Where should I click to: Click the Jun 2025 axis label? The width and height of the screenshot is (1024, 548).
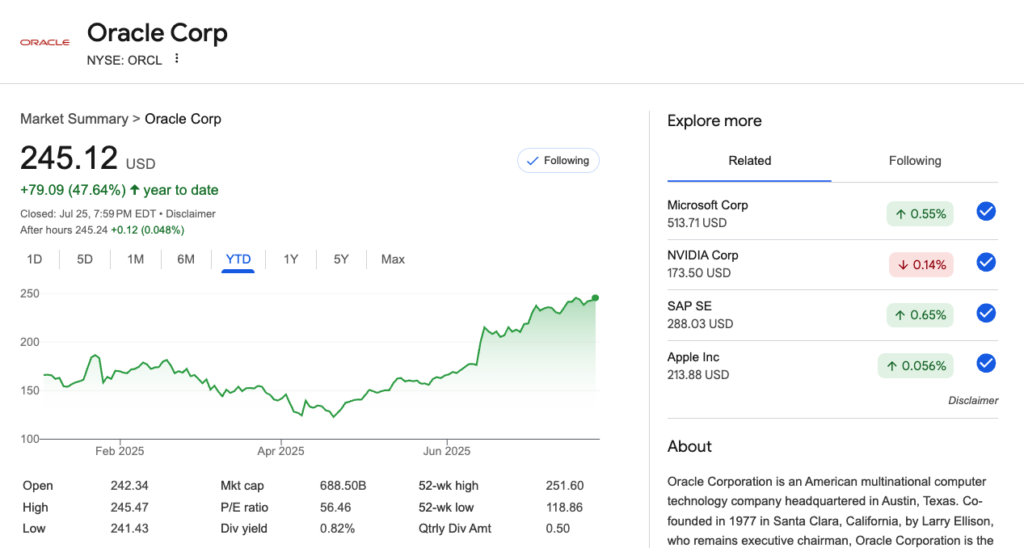coord(447,451)
